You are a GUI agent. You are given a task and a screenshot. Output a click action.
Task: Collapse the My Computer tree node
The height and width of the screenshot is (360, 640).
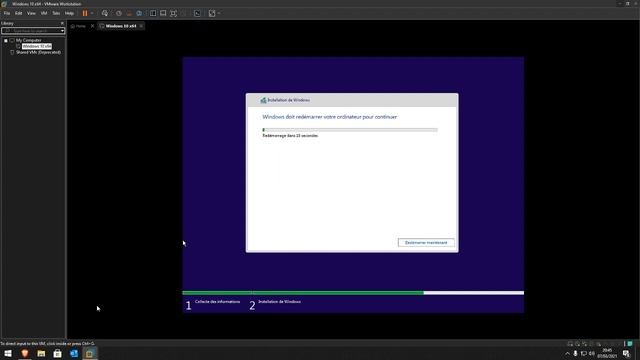pyautogui.click(x=6, y=40)
